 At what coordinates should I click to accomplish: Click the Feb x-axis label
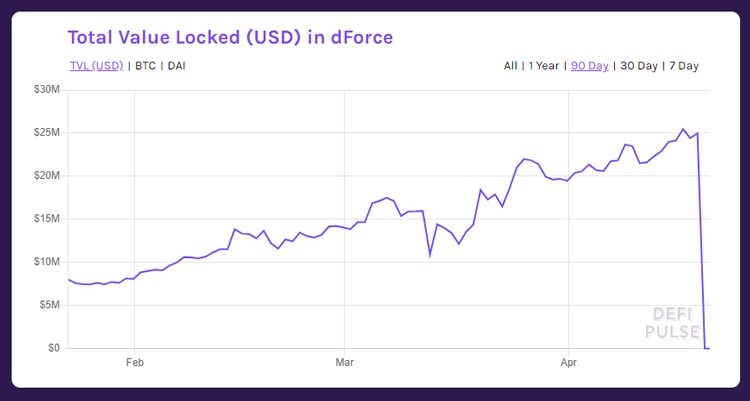click(x=136, y=364)
